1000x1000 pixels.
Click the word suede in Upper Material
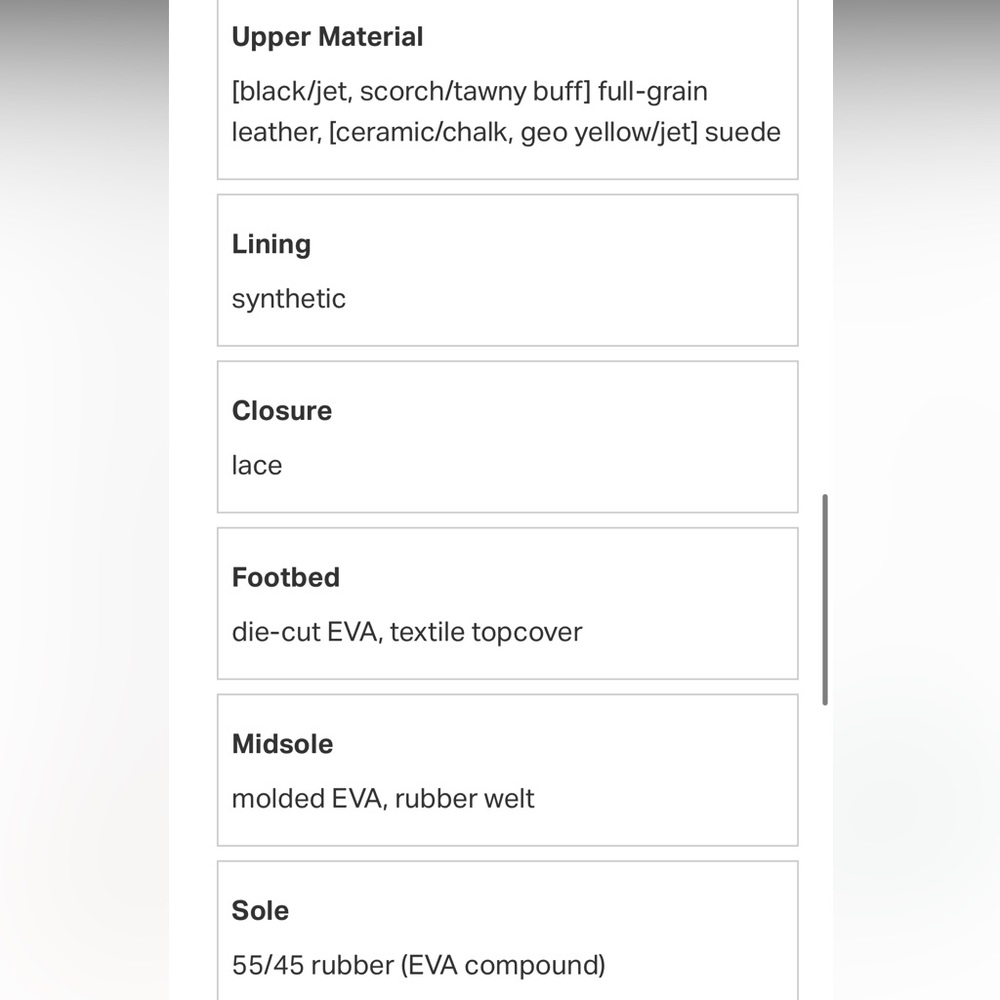point(742,132)
